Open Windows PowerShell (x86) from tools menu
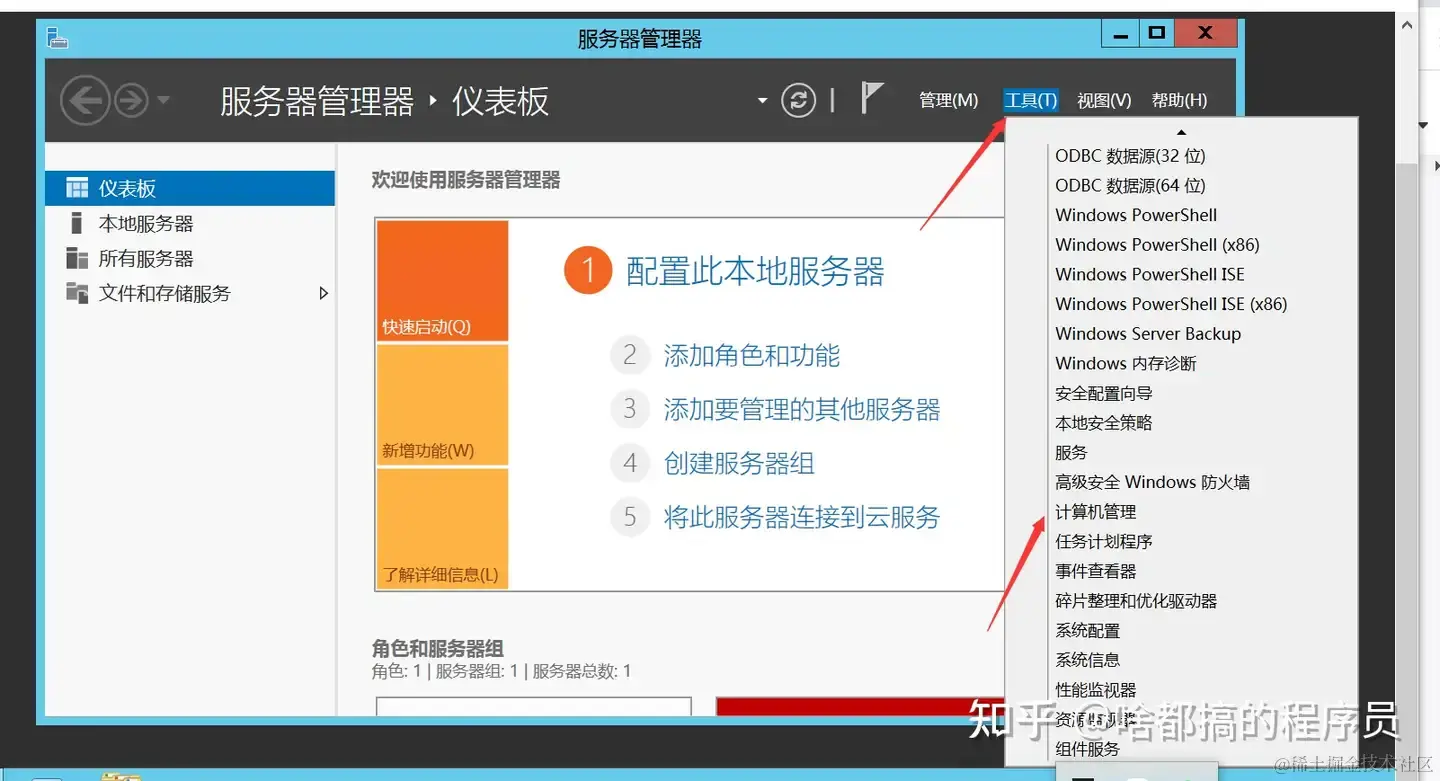1440x781 pixels. [x=1157, y=245]
